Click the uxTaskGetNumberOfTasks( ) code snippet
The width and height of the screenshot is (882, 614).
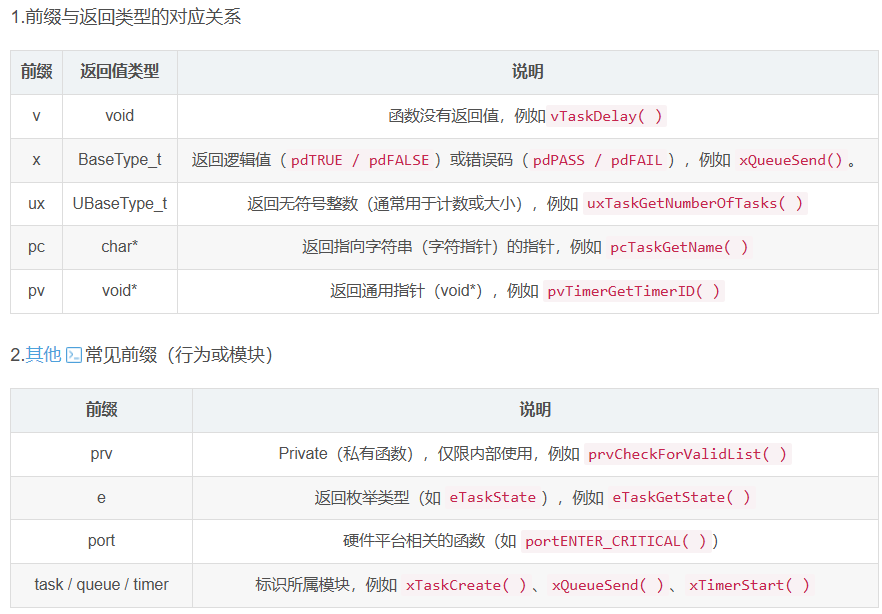[x=695, y=204]
